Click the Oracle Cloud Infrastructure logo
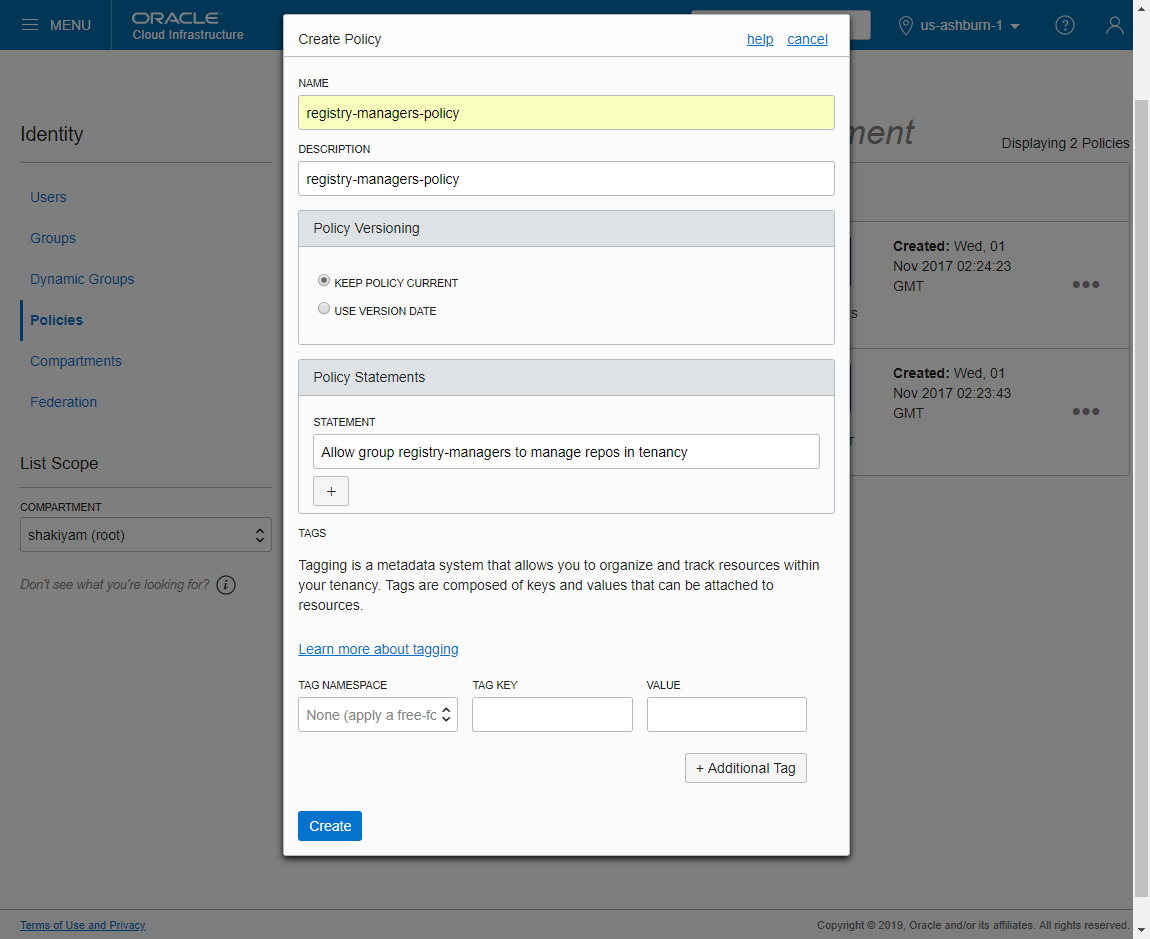 (x=176, y=24)
